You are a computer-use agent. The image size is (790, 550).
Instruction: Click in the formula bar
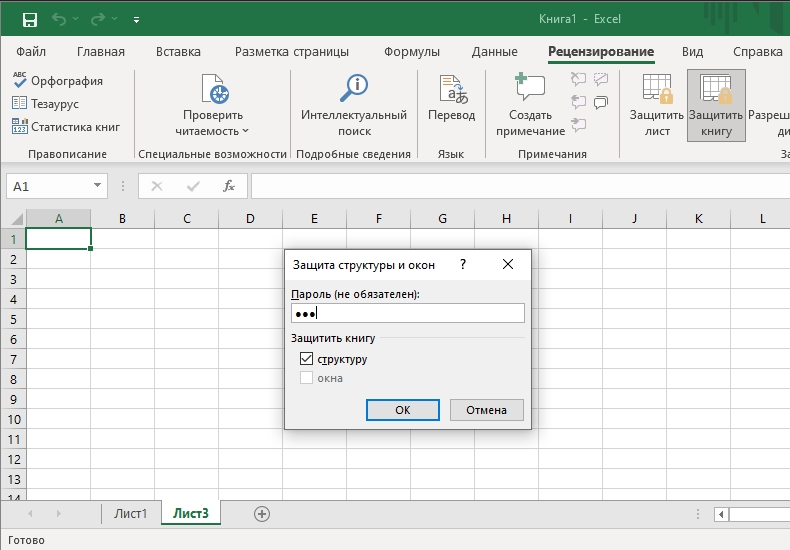[520, 186]
